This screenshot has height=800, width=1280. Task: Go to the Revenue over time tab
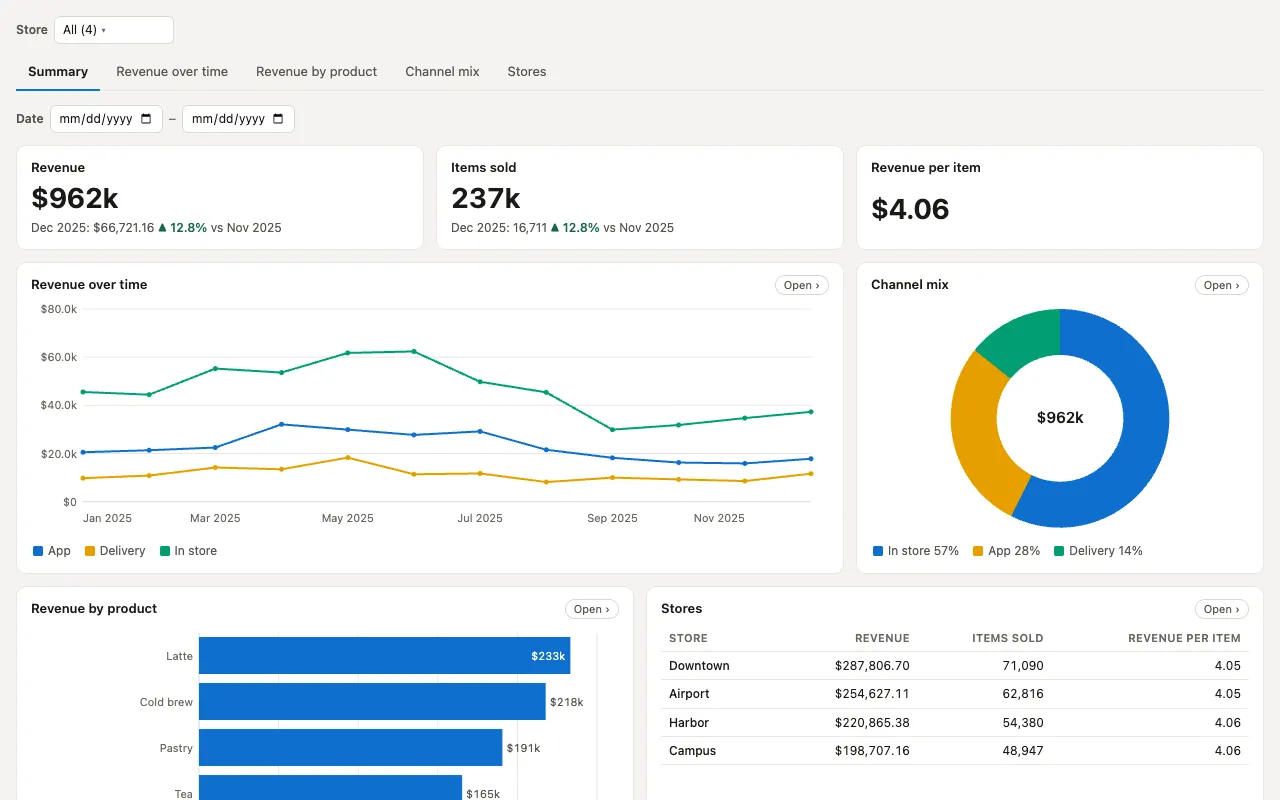click(172, 72)
